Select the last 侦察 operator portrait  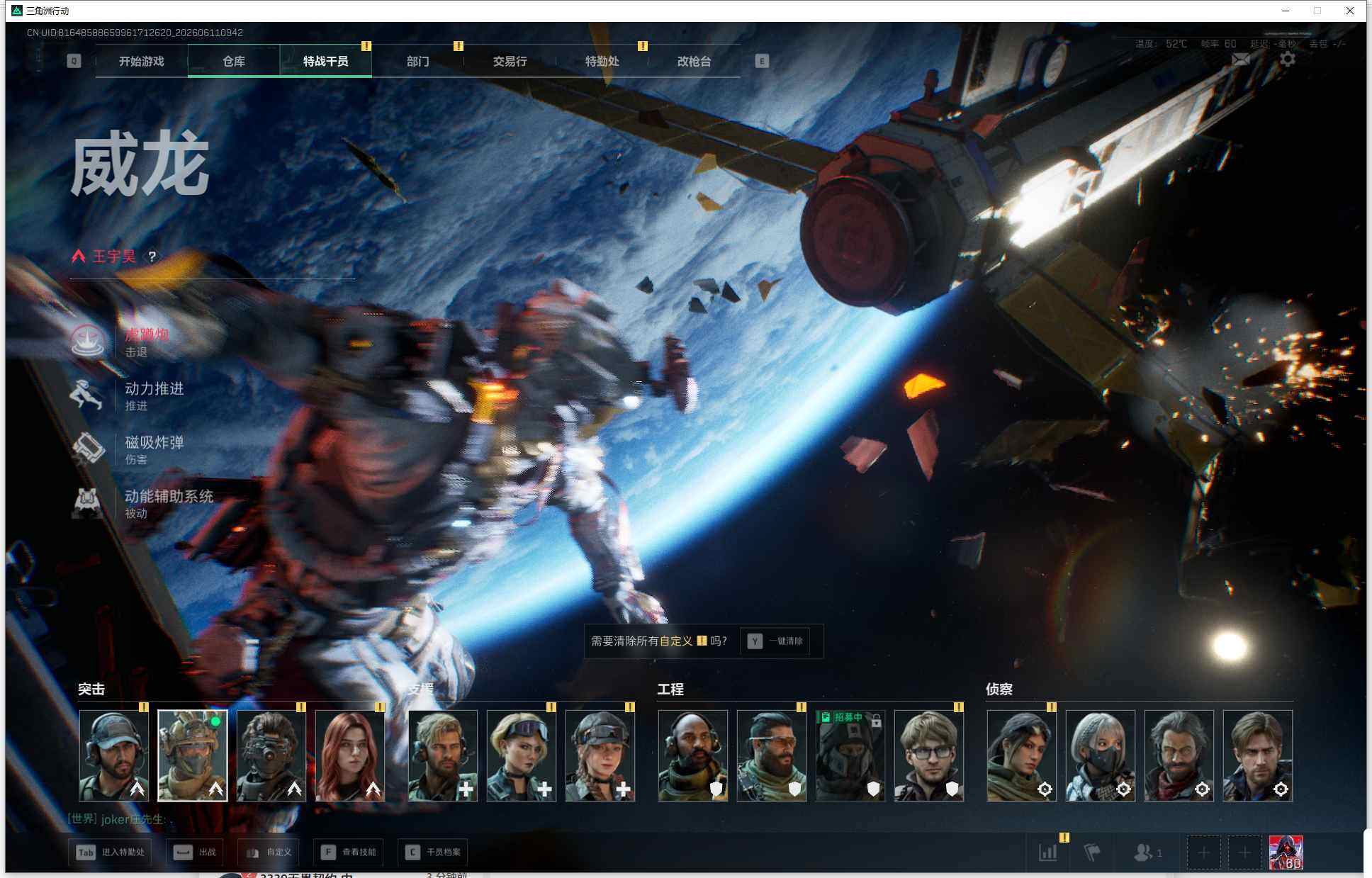(x=1258, y=755)
